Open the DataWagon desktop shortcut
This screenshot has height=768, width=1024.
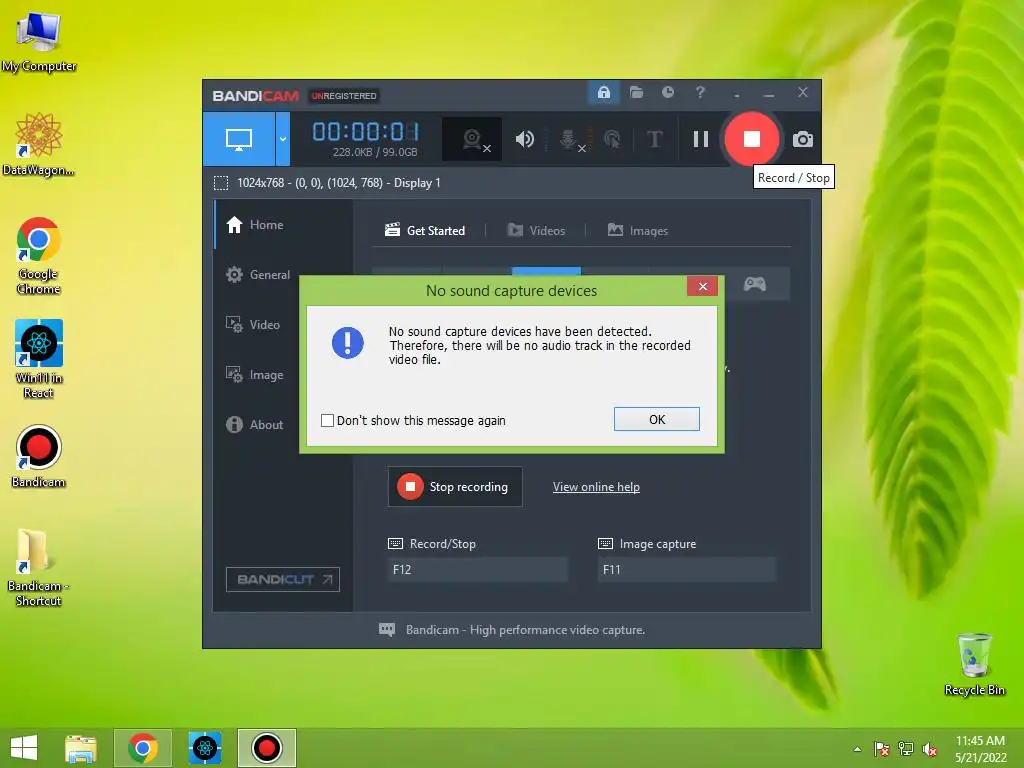39,145
